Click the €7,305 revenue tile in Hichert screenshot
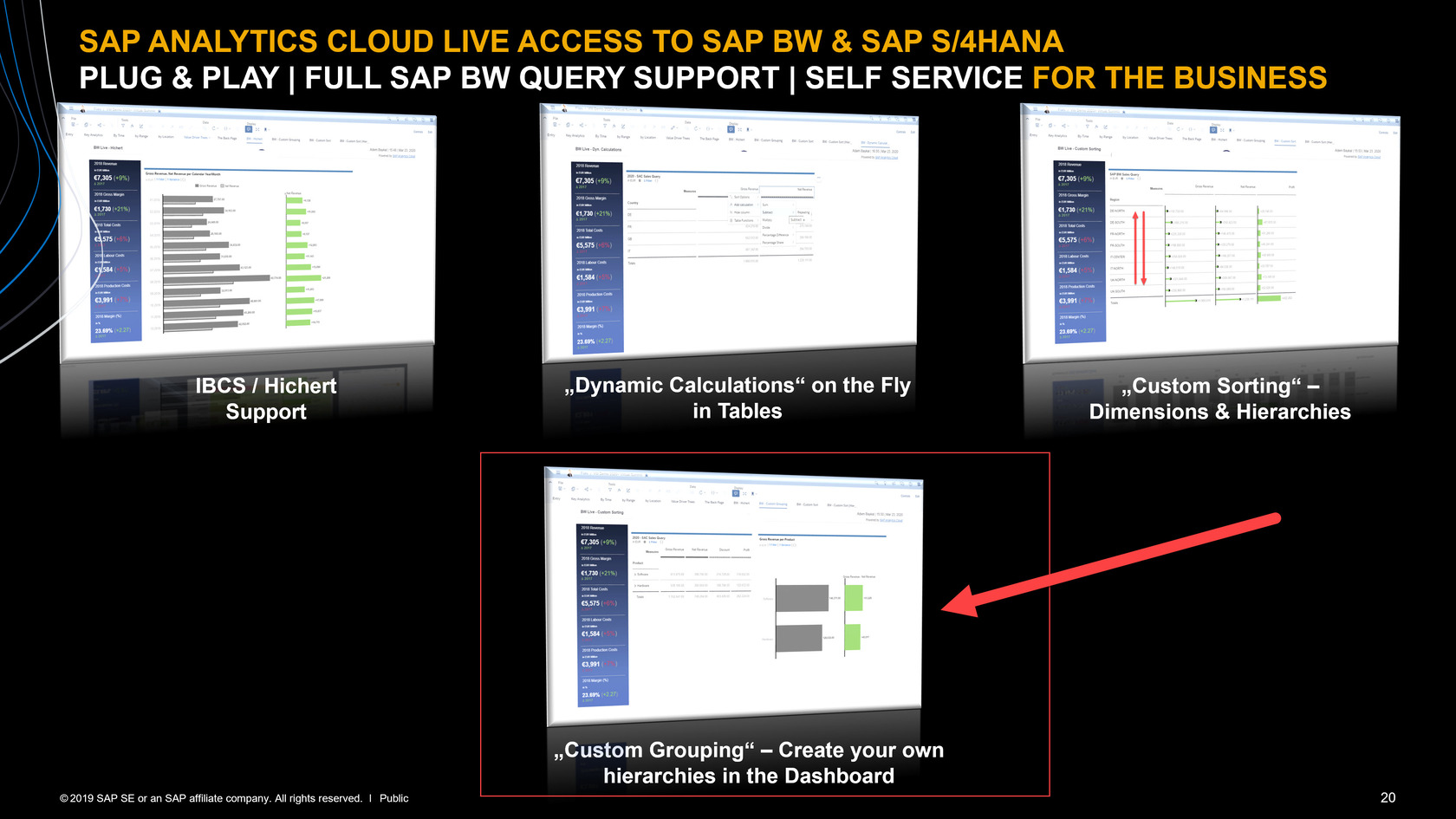This screenshot has width=1456, height=819. click(115, 174)
